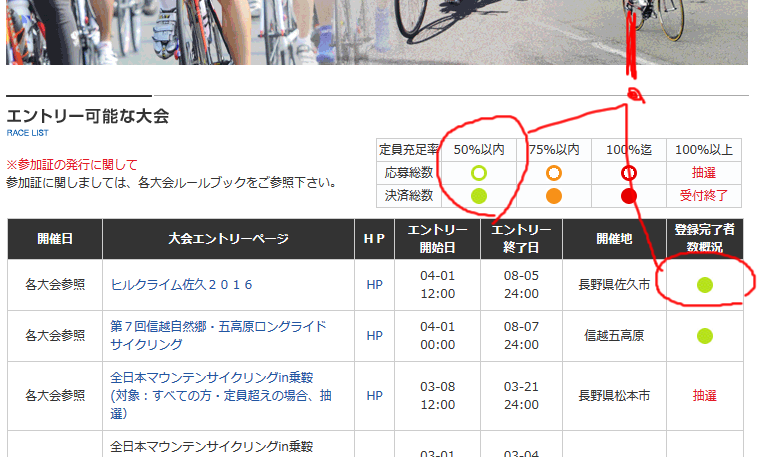Screen dimensions: 762x457
Task: Click the 03-21 24:00 entry end cell
Action: pos(521,396)
